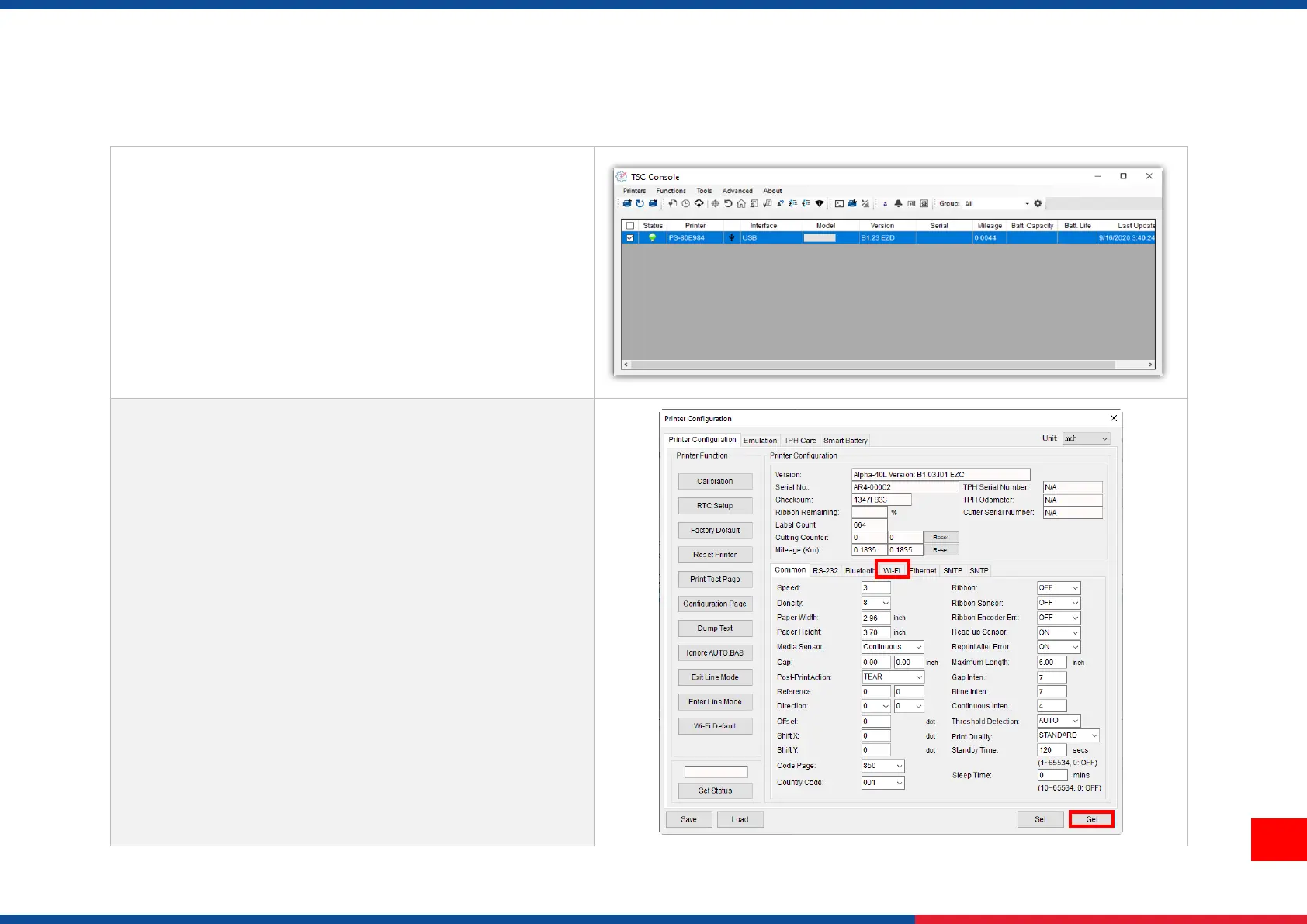Open the Functions menu
This screenshot has height=924, width=1307.
tap(671, 191)
